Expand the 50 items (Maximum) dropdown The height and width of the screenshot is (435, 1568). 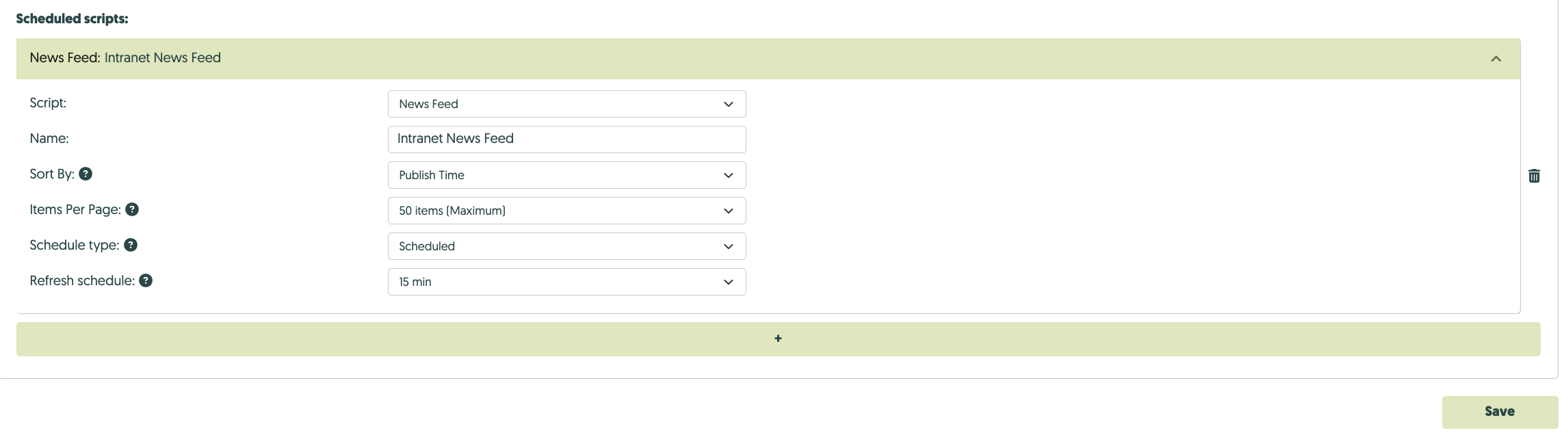click(566, 211)
